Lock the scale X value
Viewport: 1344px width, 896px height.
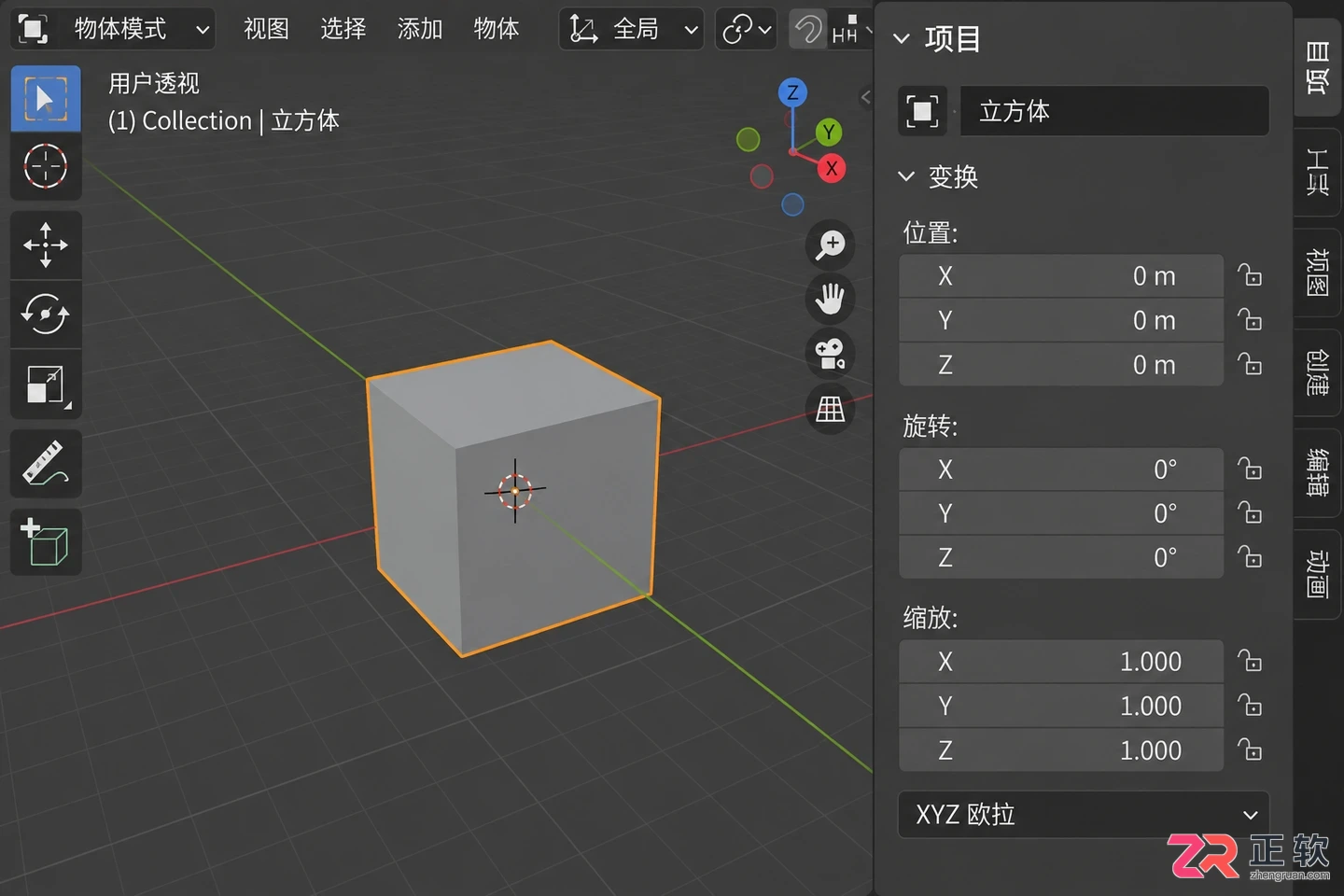(1250, 662)
